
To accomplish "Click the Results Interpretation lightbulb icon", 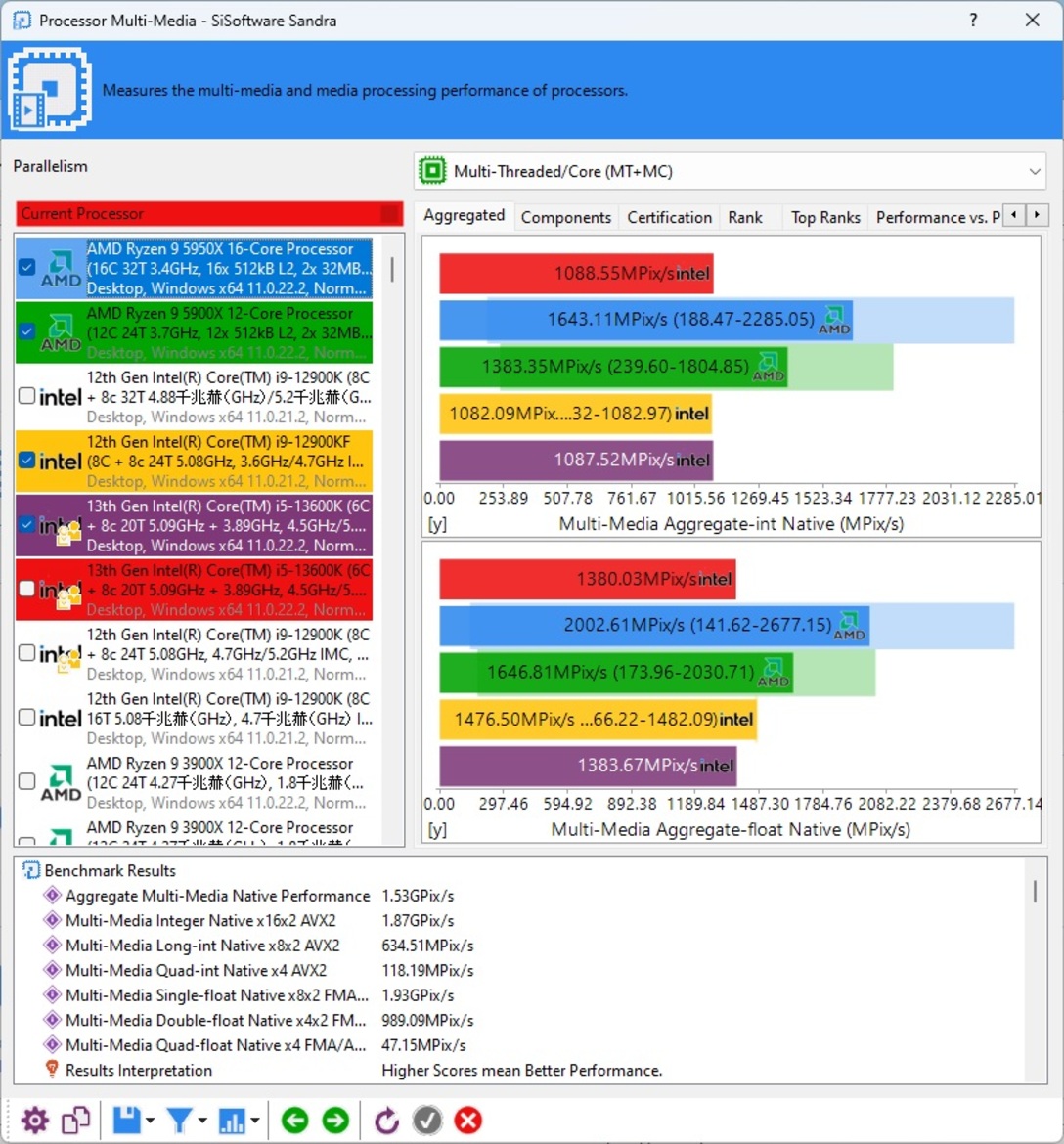I will (x=52, y=1070).
